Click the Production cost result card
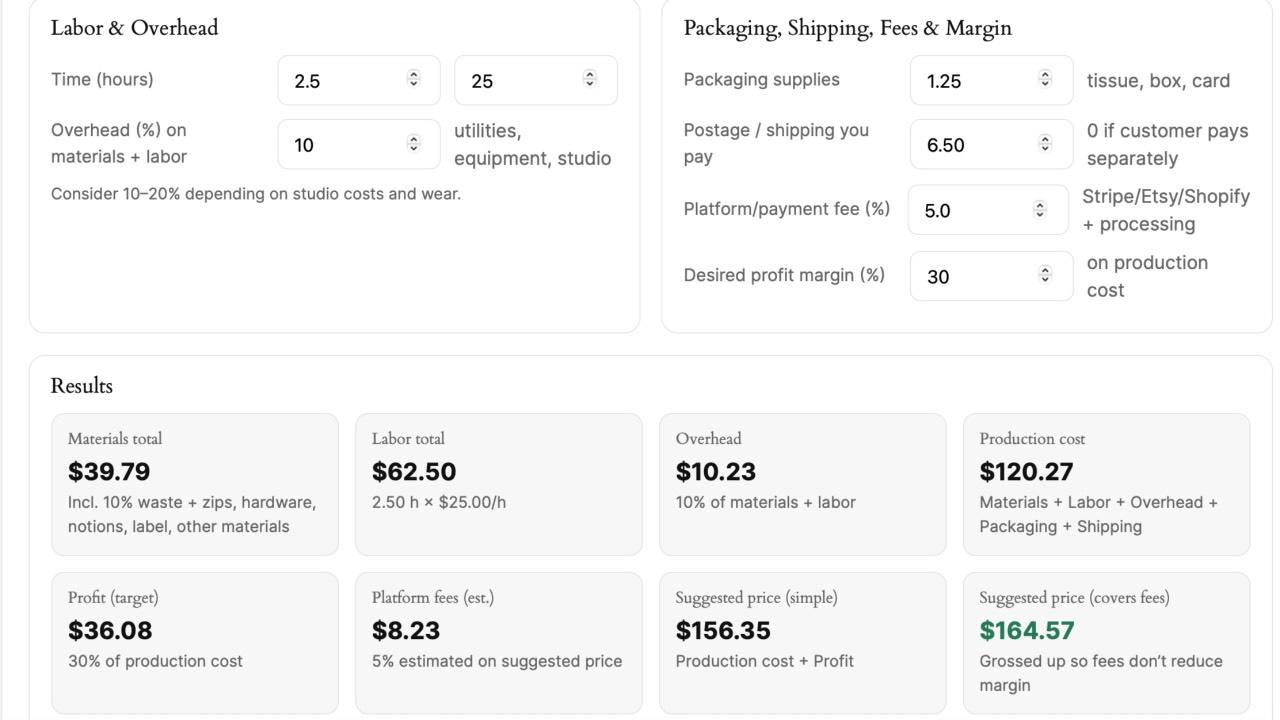The width and height of the screenshot is (1280, 720). 1106,484
